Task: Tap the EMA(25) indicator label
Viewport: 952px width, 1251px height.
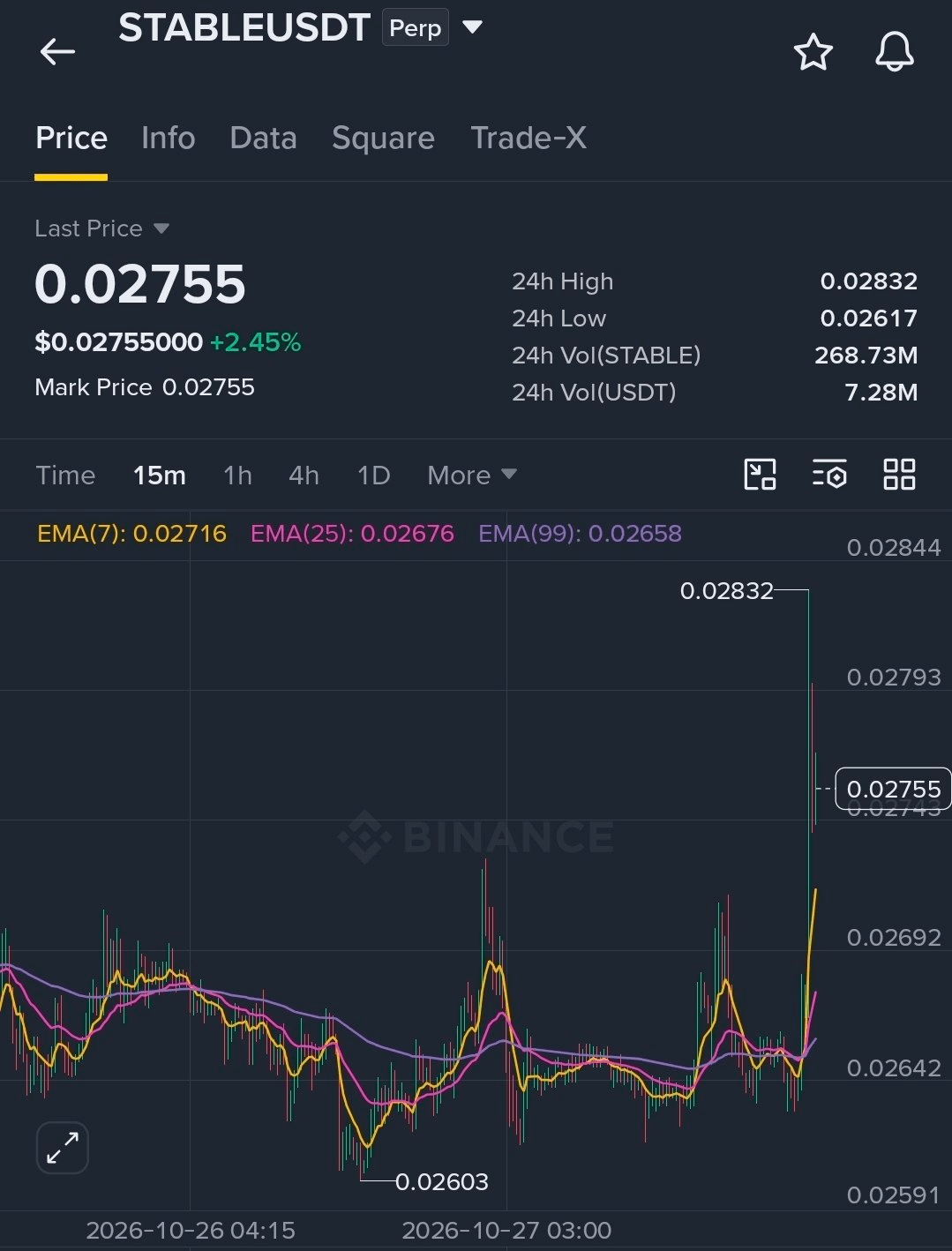Action: (x=352, y=534)
